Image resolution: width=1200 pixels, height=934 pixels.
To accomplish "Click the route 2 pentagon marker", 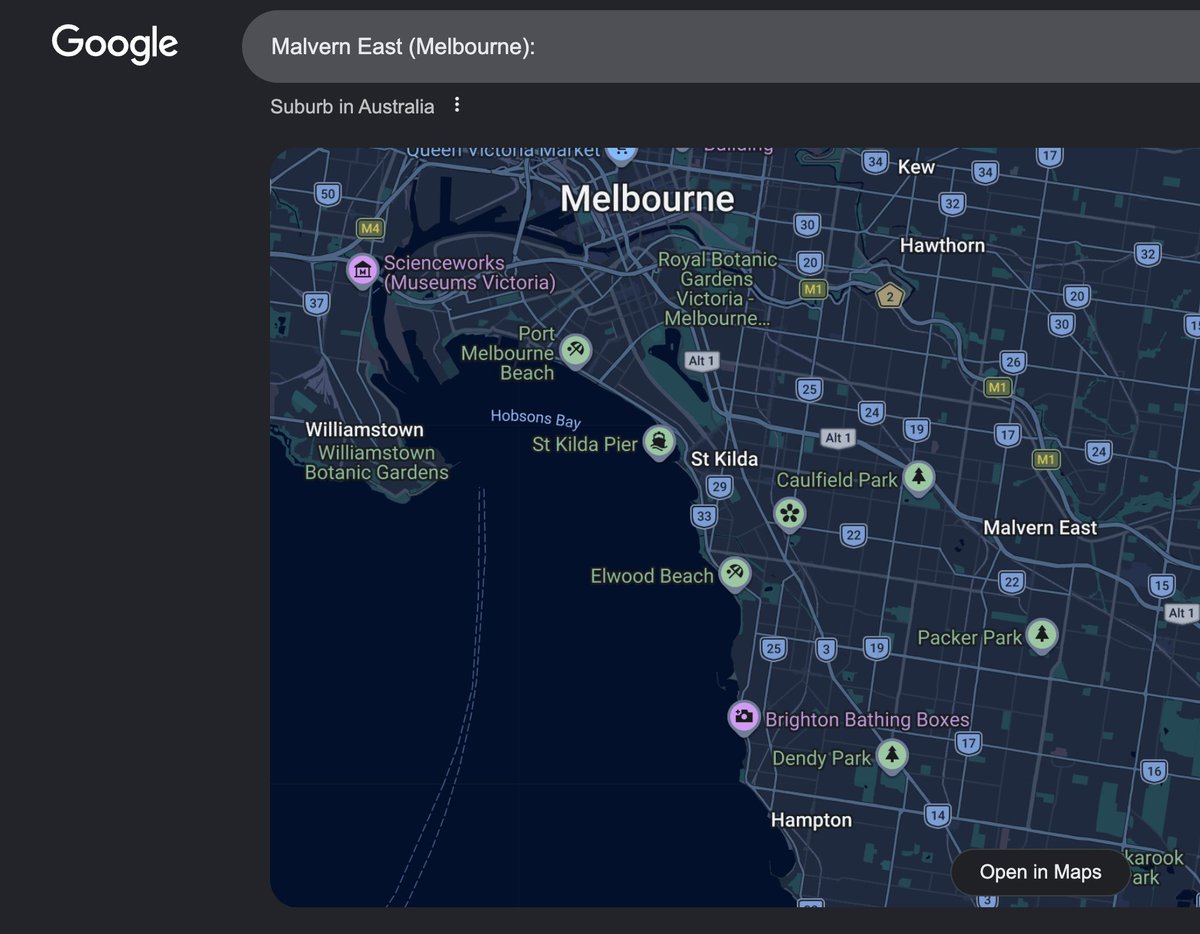I will [x=889, y=296].
